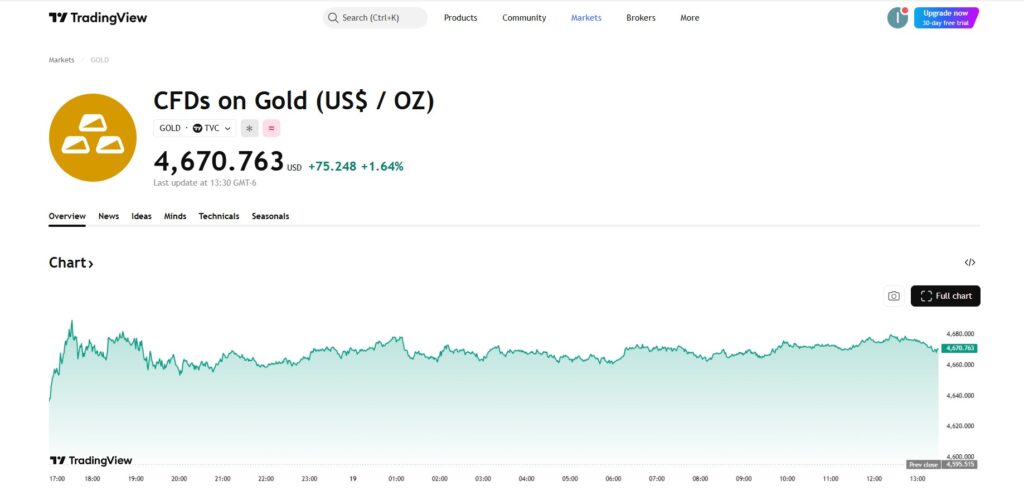The image size is (1024, 495).
Task: Expand the GOLD TVC exchange selector
Action: coord(195,128)
